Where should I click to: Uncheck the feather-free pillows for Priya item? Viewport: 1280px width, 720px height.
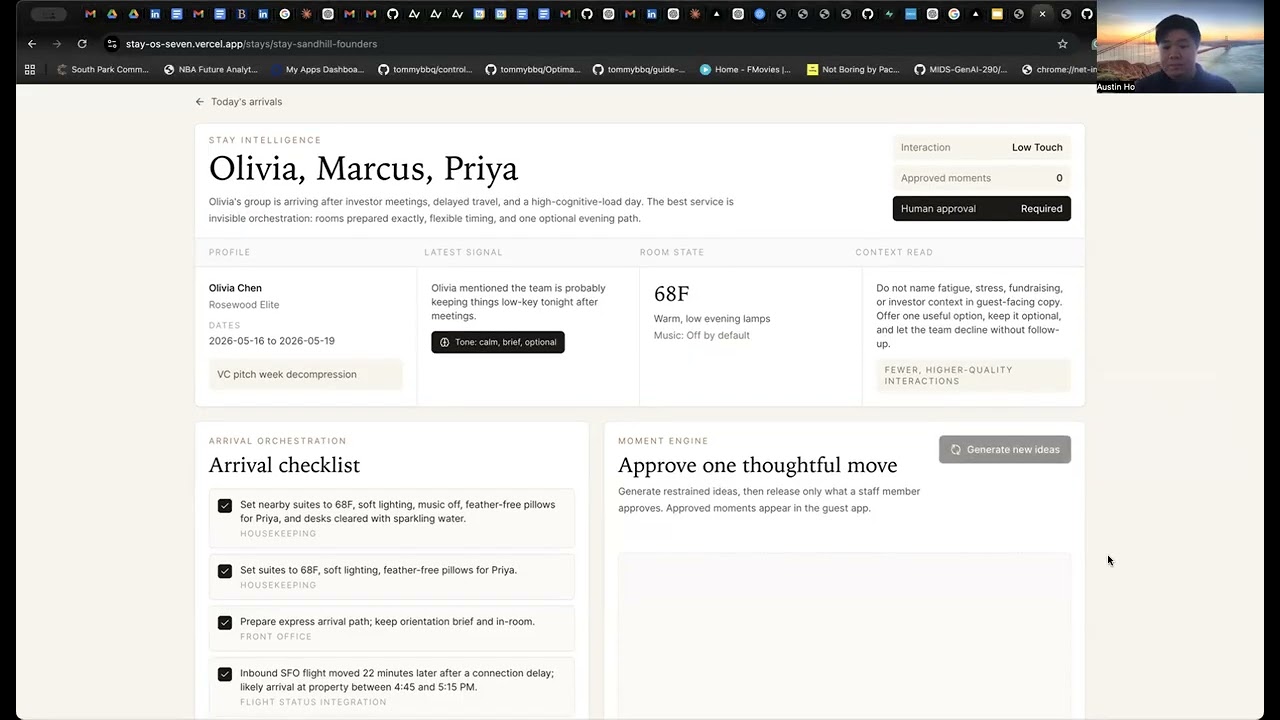(x=225, y=571)
